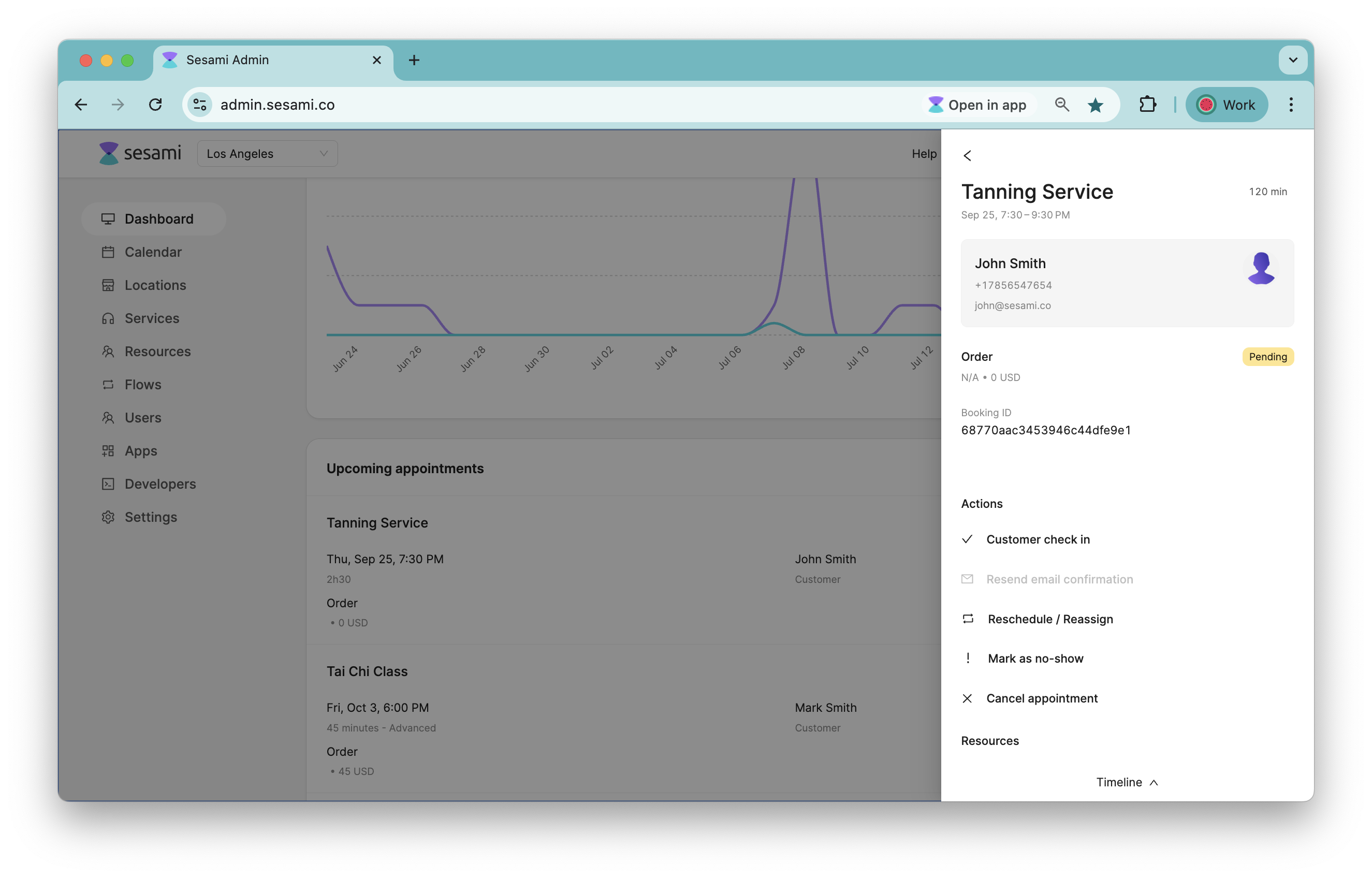
Task: Open the tab search dropdown arrow
Action: coord(1293,61)
